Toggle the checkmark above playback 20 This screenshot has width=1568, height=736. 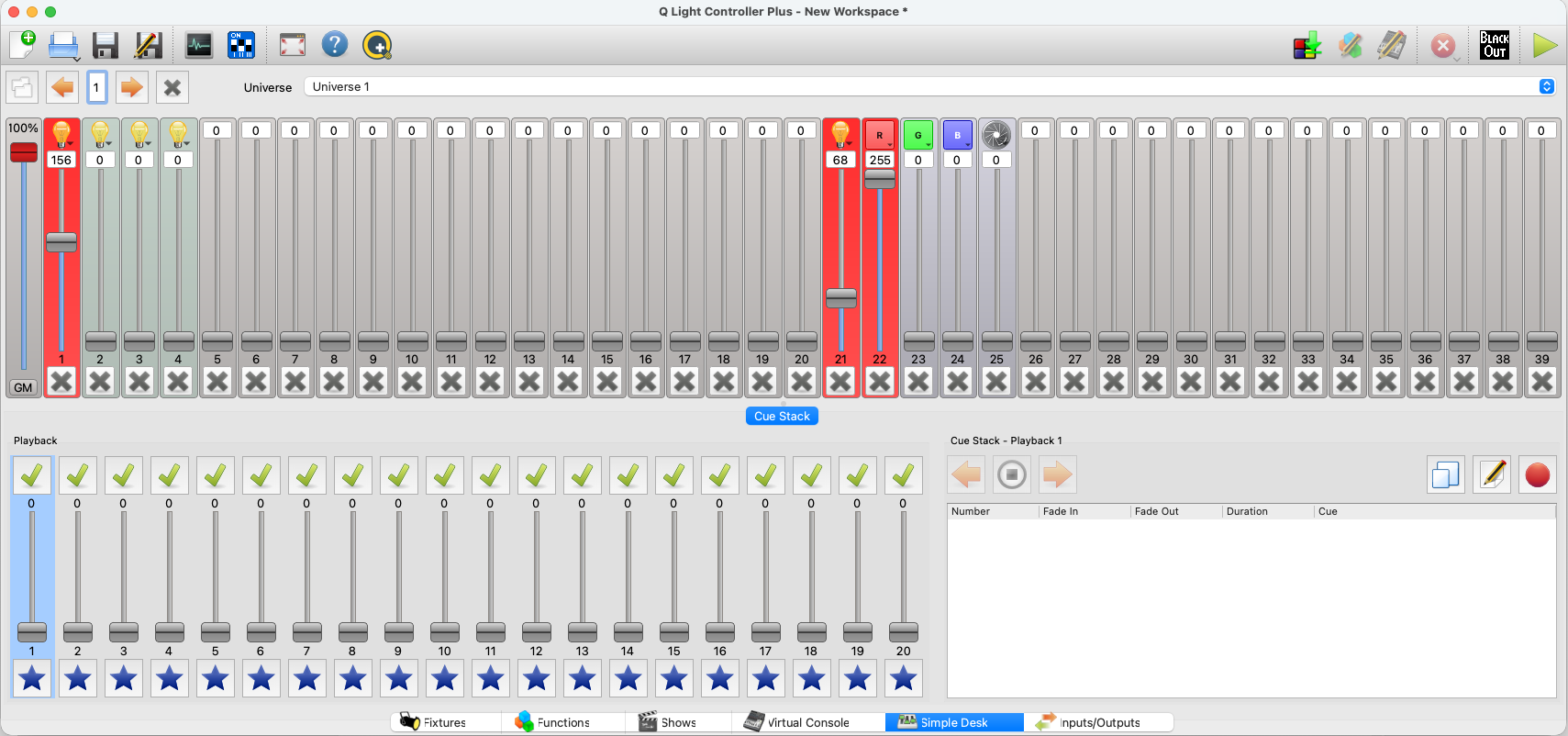pos(903,475)
